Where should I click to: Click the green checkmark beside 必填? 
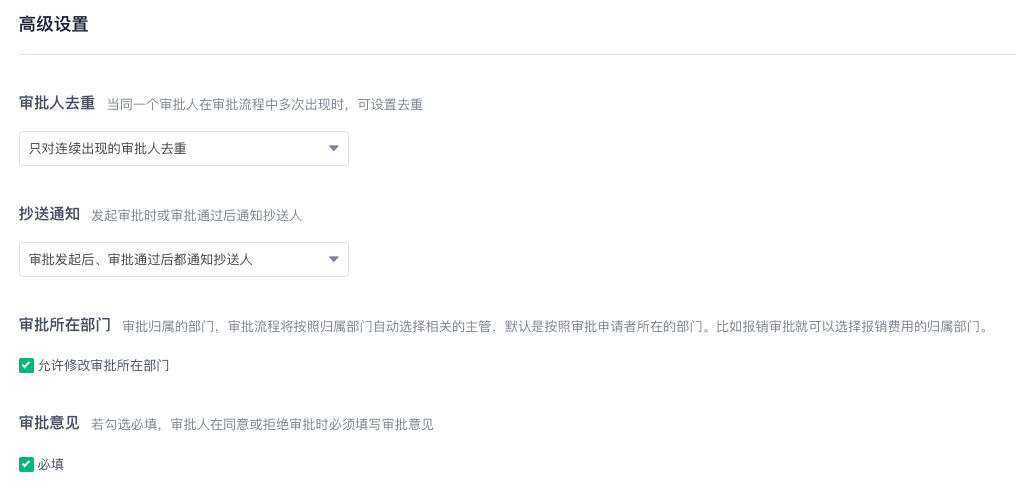pyautogui.click(x=26, y=464)
